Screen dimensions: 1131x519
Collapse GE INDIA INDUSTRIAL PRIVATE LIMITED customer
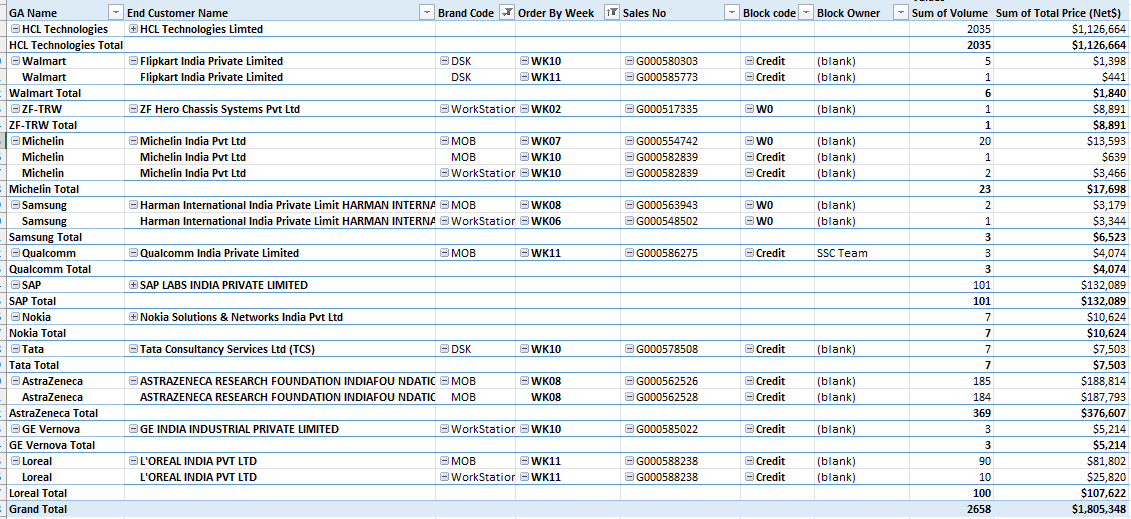click(x=133, y=430)
